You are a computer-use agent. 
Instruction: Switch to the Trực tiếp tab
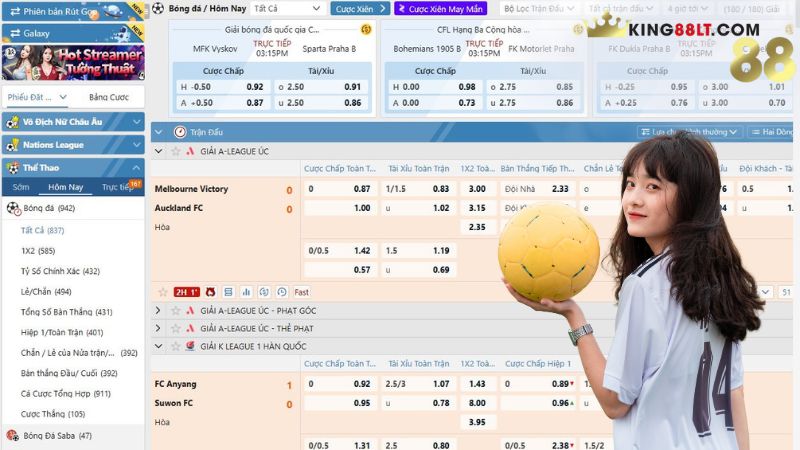pyautogui.click(x=118, y=187)
